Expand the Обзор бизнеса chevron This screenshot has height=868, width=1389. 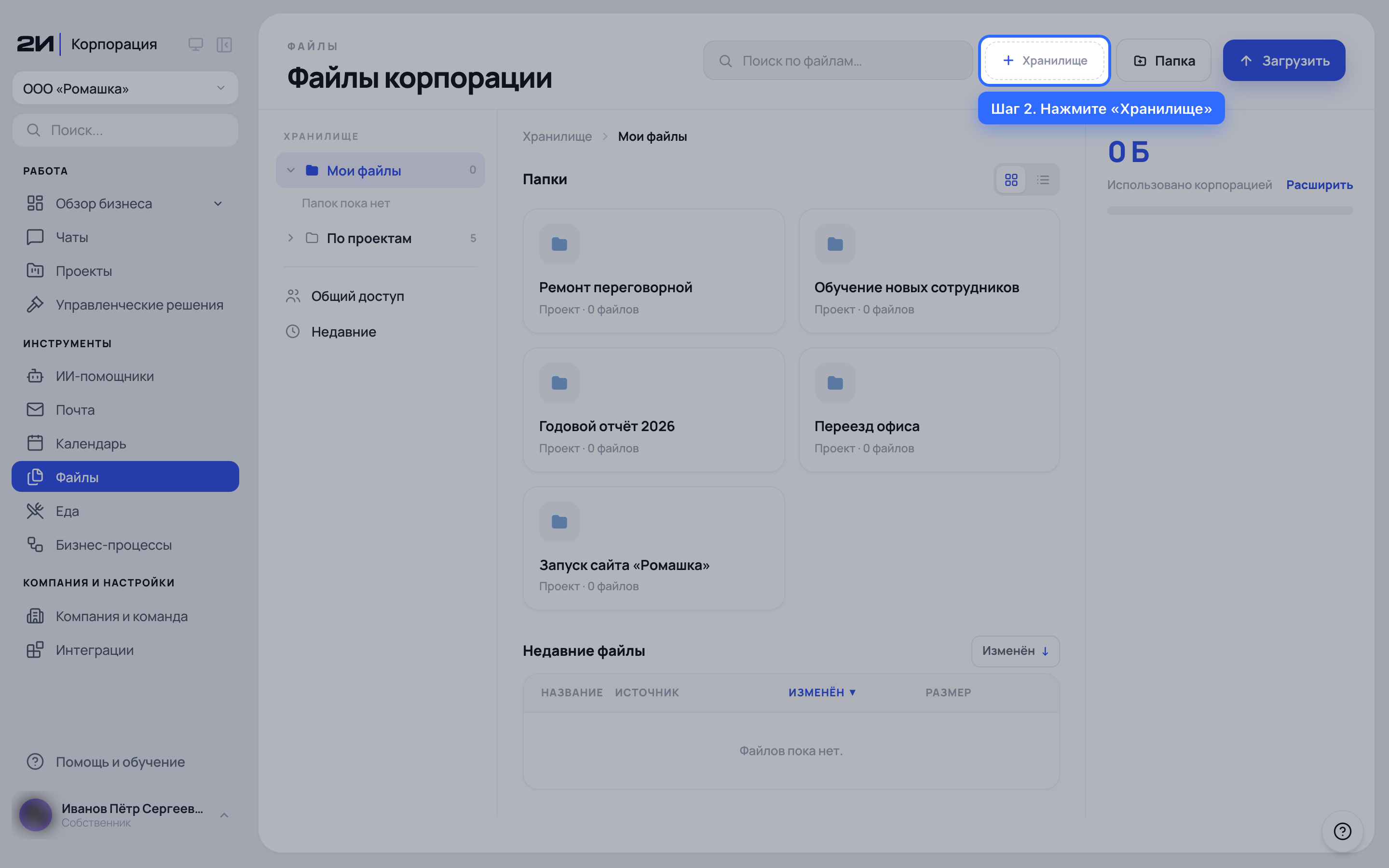point(218,204)
